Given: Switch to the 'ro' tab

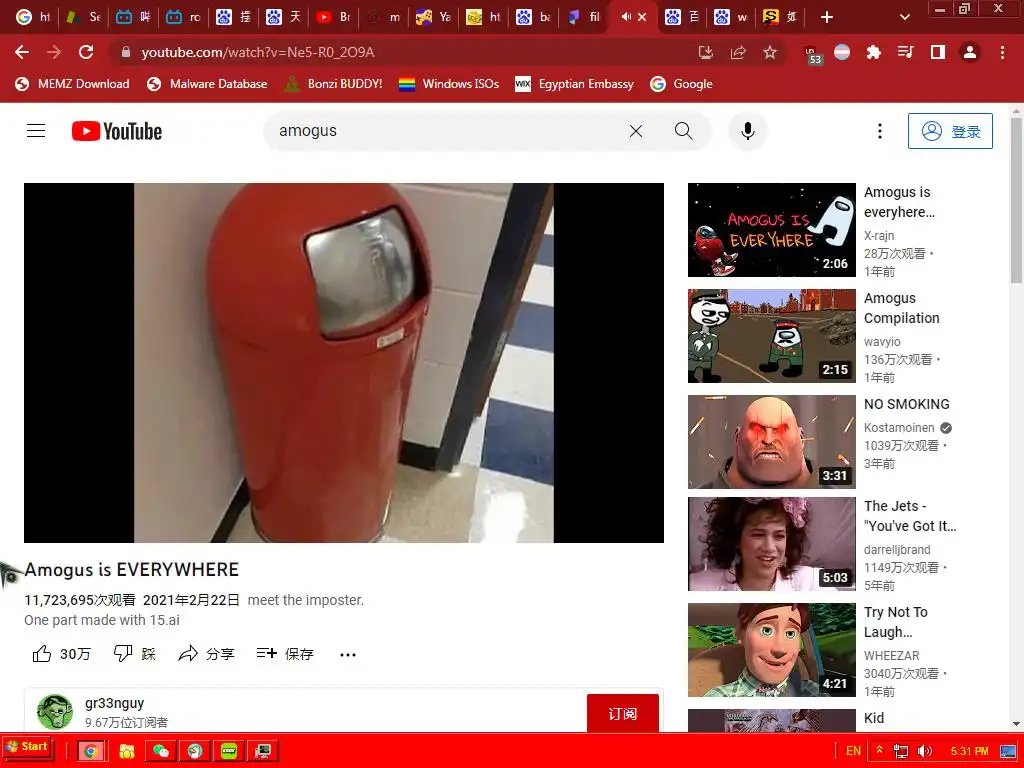Looking at the screenshot, I should [183, 17].
